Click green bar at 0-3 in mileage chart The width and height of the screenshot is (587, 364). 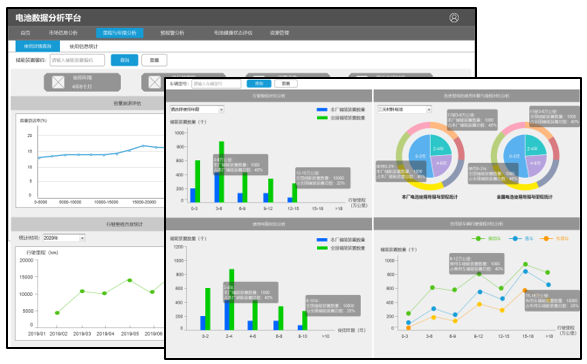198,181
